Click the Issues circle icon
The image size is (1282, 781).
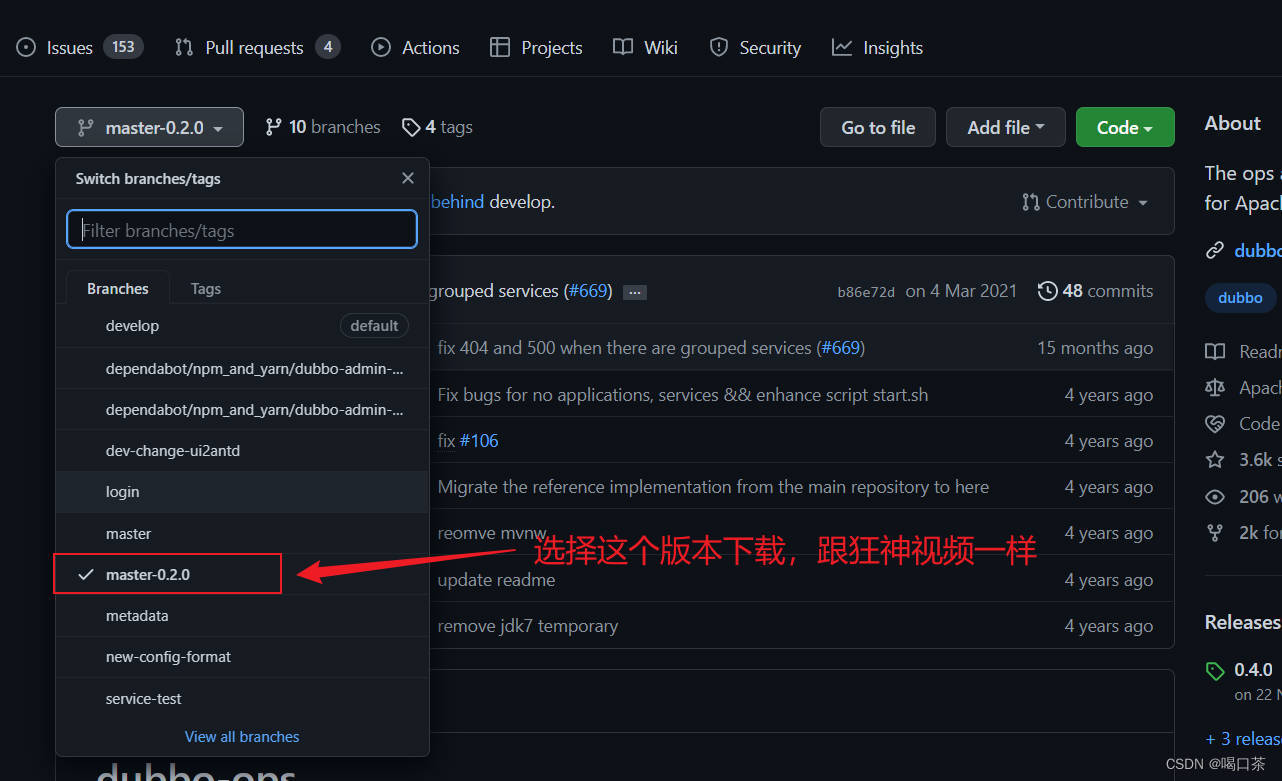(27, 47)
